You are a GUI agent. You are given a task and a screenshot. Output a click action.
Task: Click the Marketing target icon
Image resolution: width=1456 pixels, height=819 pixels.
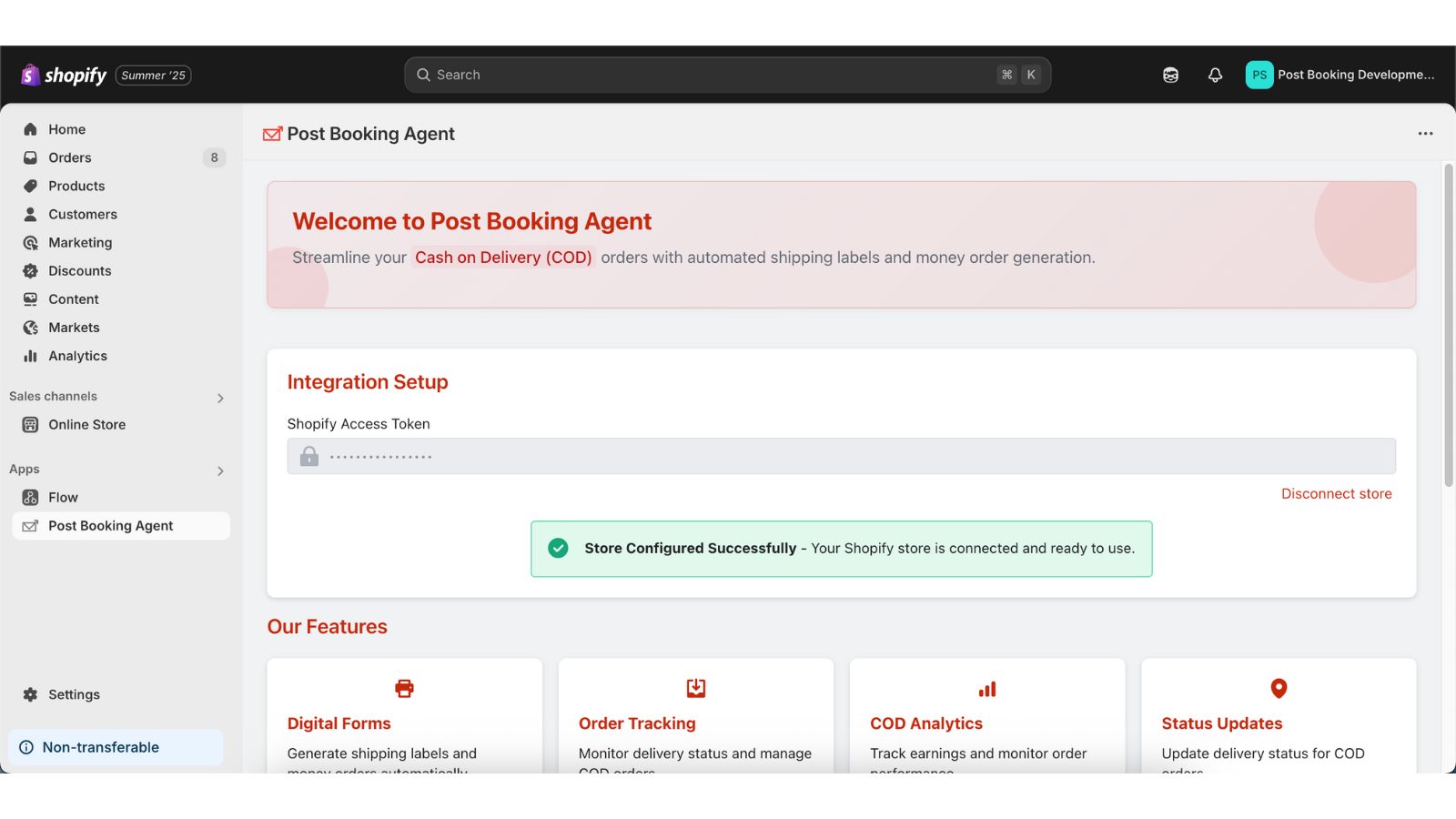[30, 242]
